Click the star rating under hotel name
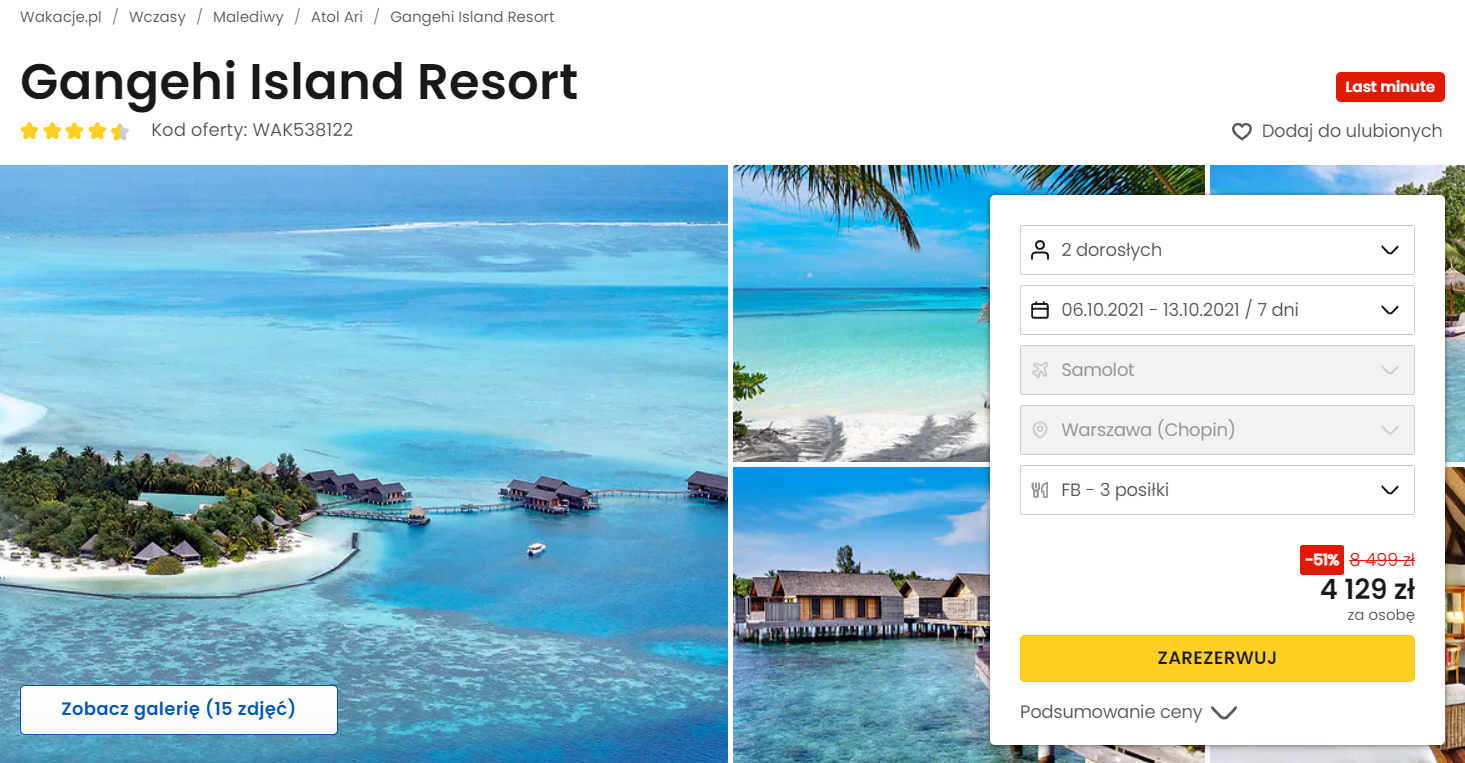The height and width of the screenshot is (763, 1465). pos(75,131)
